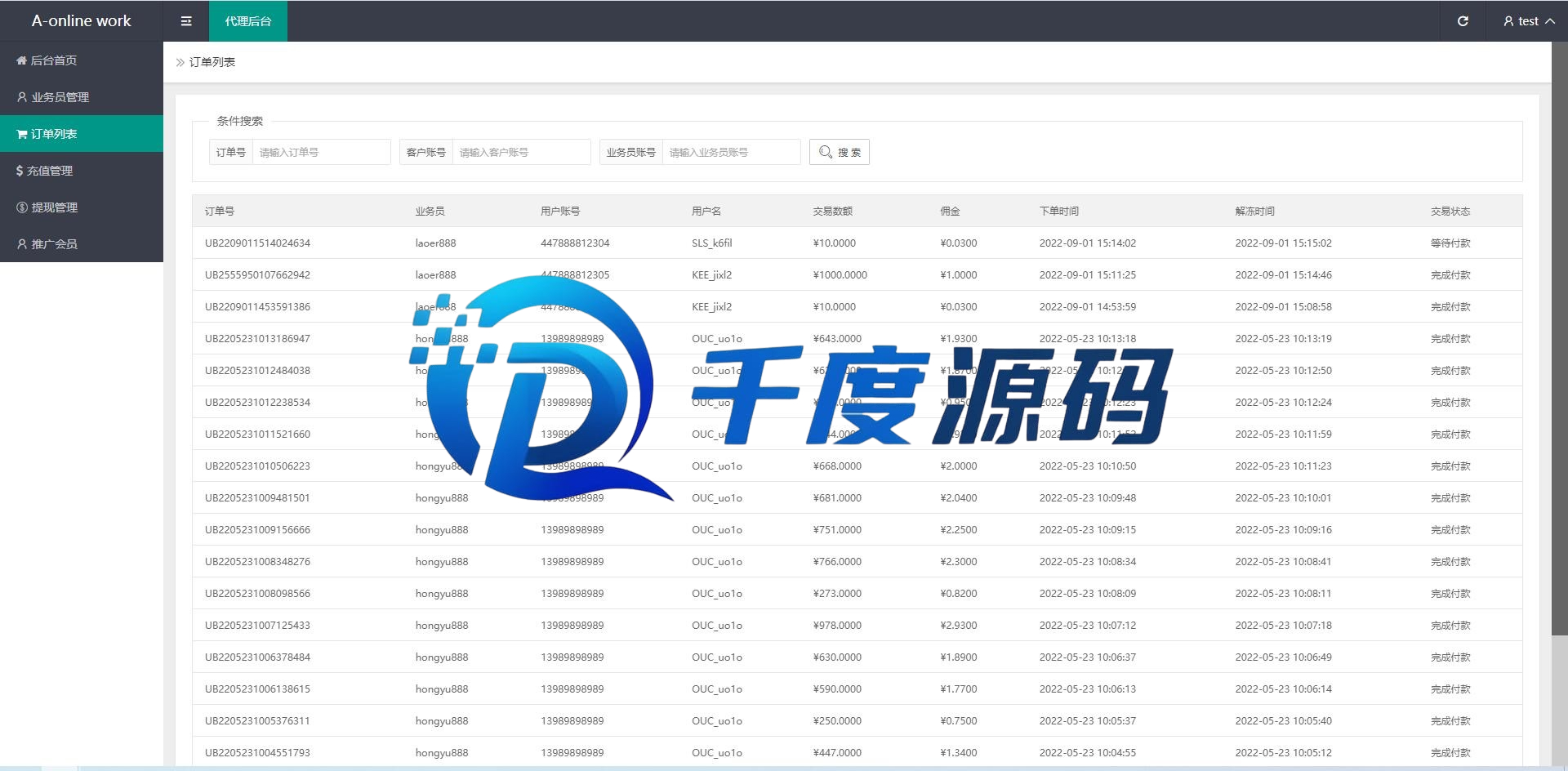Select order number UB2205231008348276
This screenshot has height=771, width=1568.
click(x=257, y=561)
